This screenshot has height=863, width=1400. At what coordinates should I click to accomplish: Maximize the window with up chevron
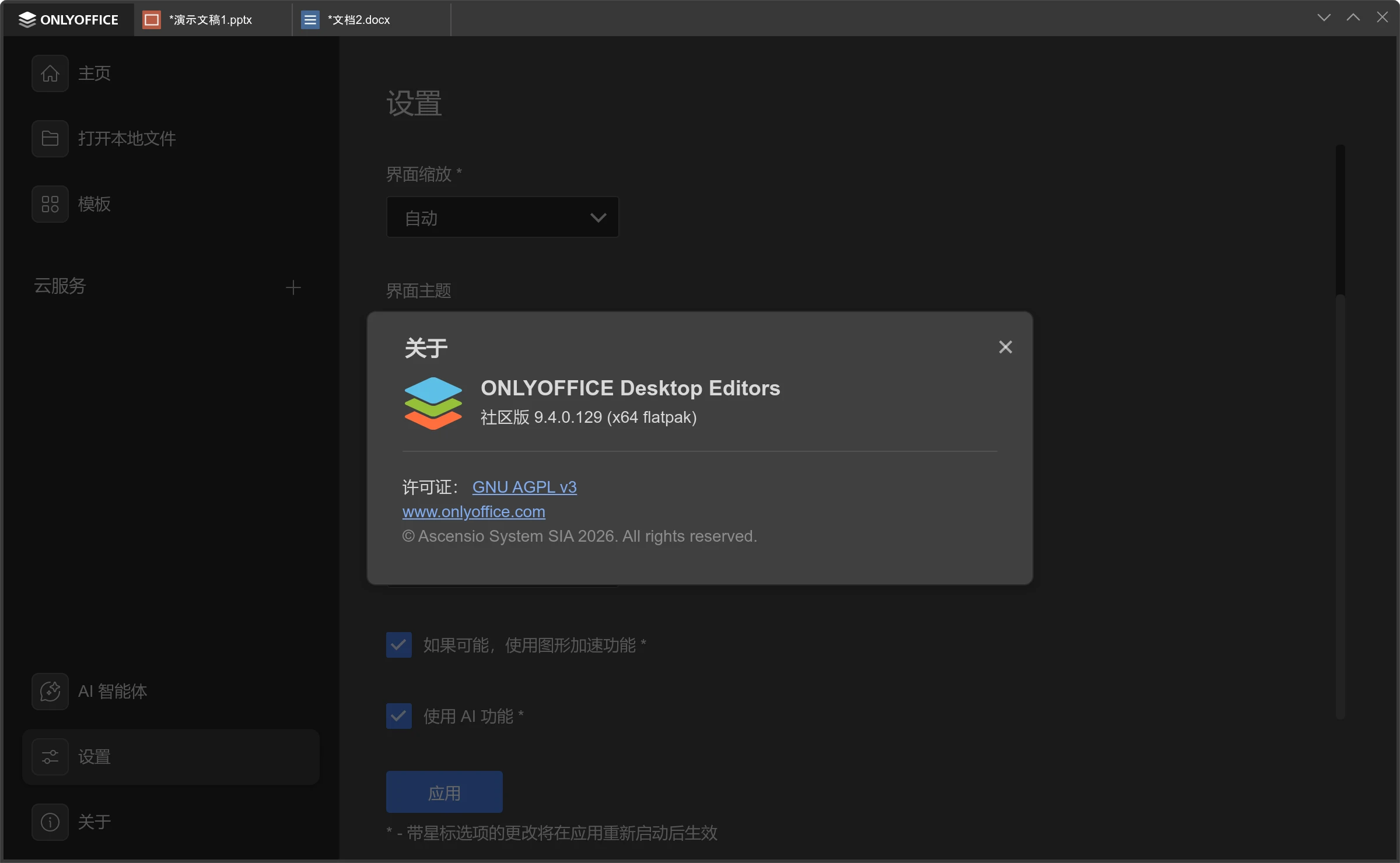coord(1353,17)
